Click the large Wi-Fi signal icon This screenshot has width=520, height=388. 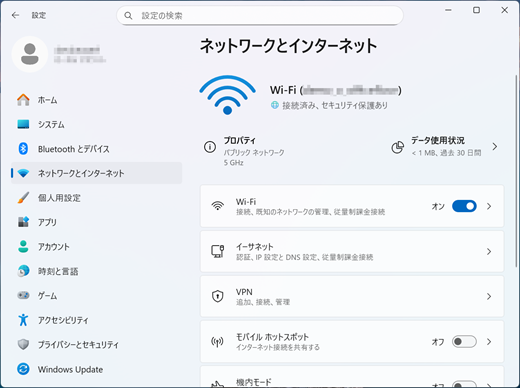coord(227,95)
